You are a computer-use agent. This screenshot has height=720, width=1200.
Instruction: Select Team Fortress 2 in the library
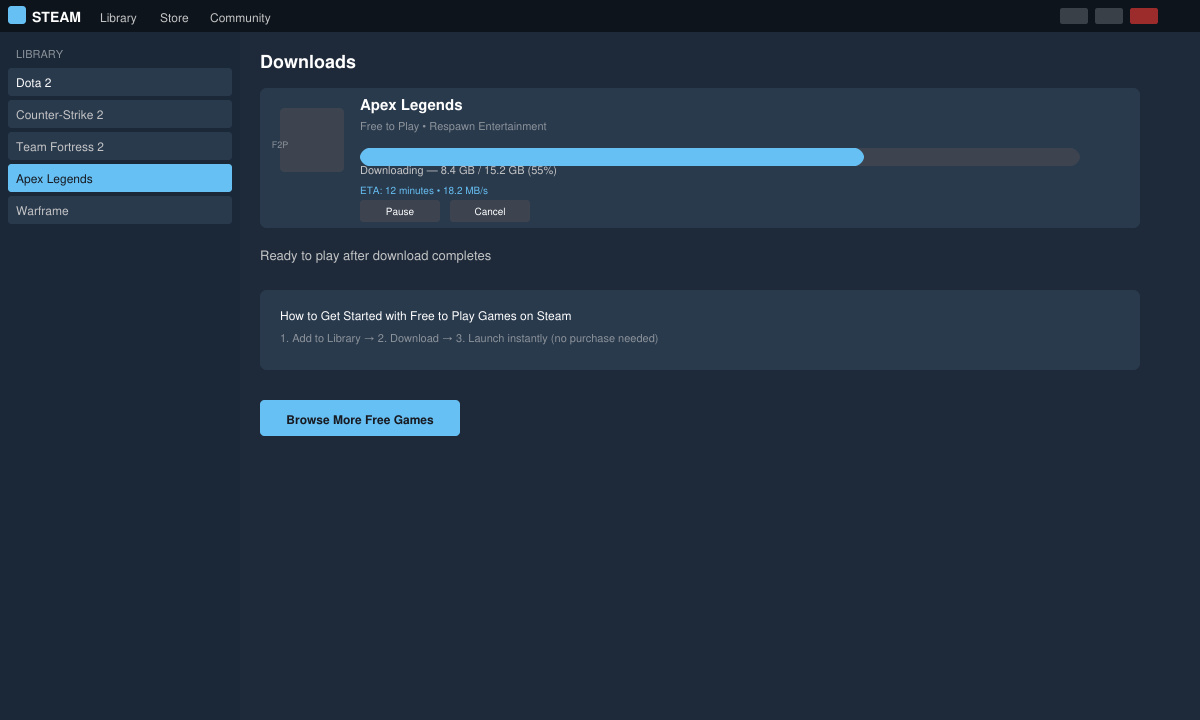[120, 146]
